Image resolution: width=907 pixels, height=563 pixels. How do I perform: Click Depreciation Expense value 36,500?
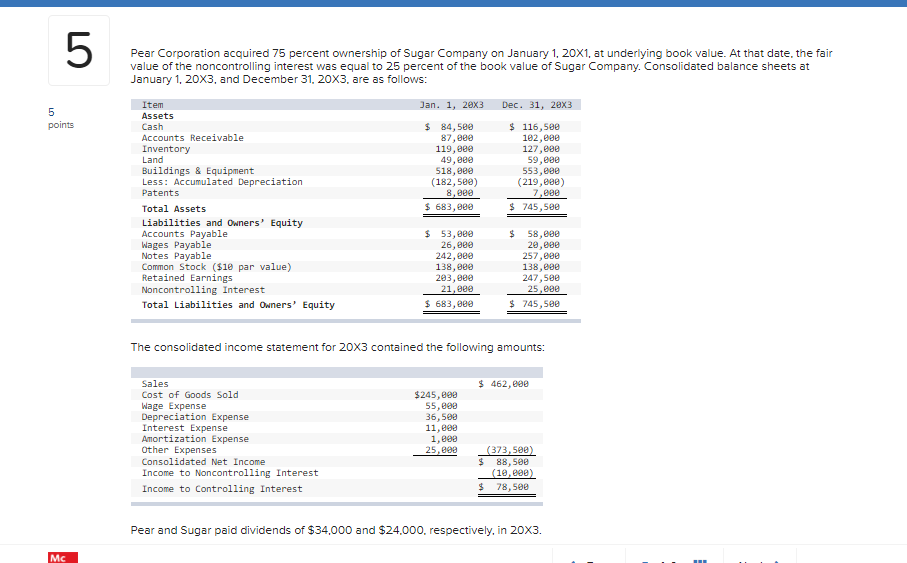441,417
